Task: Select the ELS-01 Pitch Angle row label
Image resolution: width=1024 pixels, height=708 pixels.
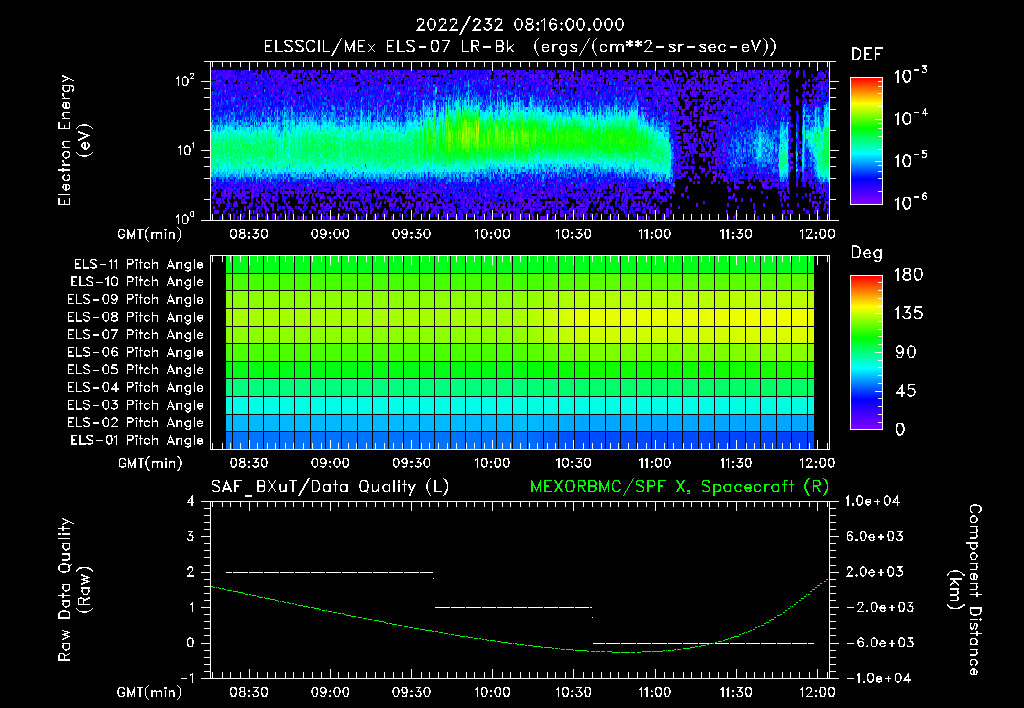Action: point(135,440)
